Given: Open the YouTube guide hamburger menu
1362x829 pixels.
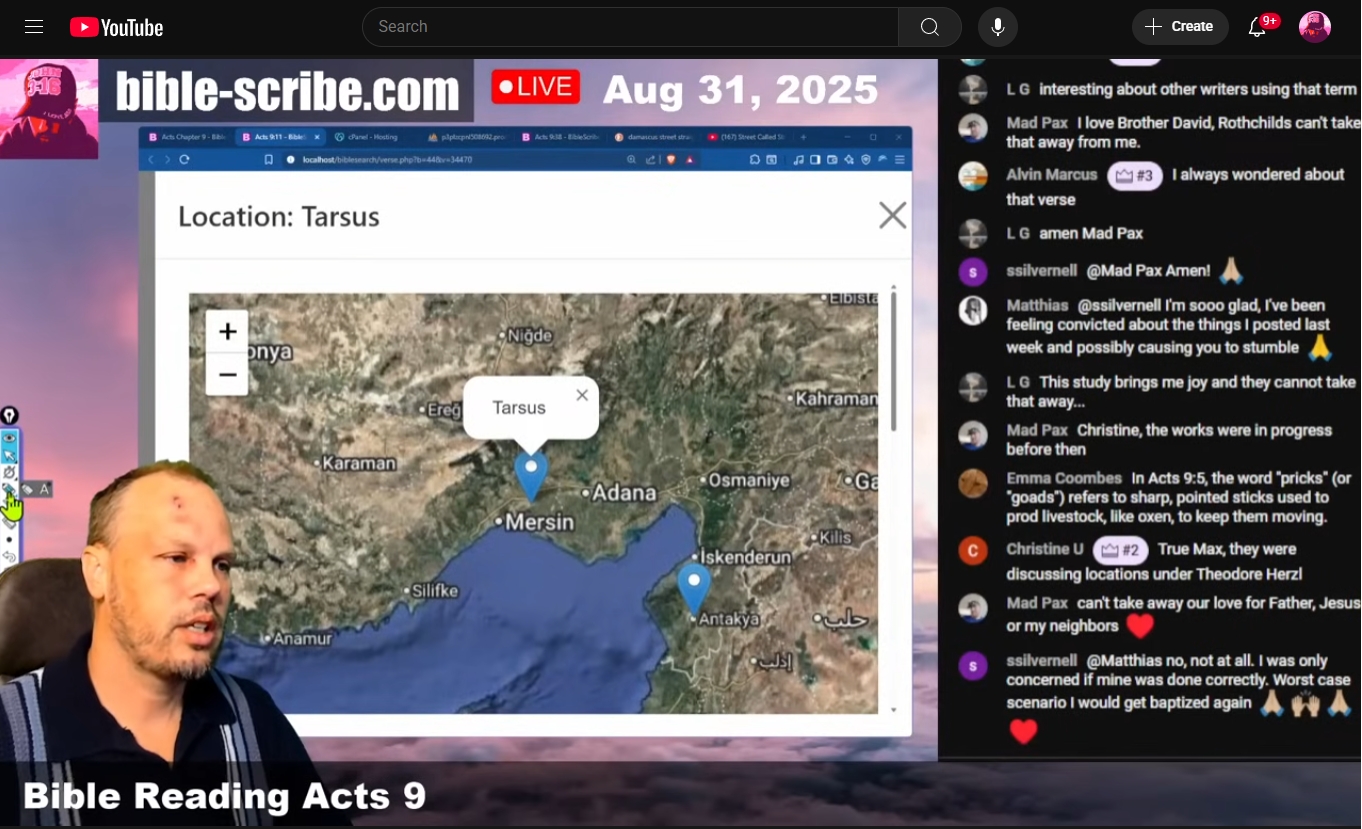Looking at the screenshot, I should (x=34, y=27).
